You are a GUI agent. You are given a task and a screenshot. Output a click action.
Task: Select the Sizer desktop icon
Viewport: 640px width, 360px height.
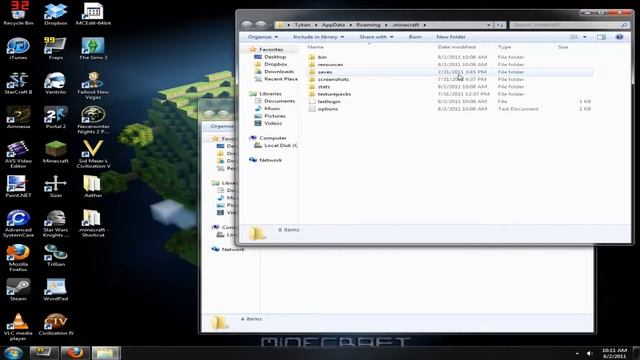pyautogui.click(x=56, y=186)
